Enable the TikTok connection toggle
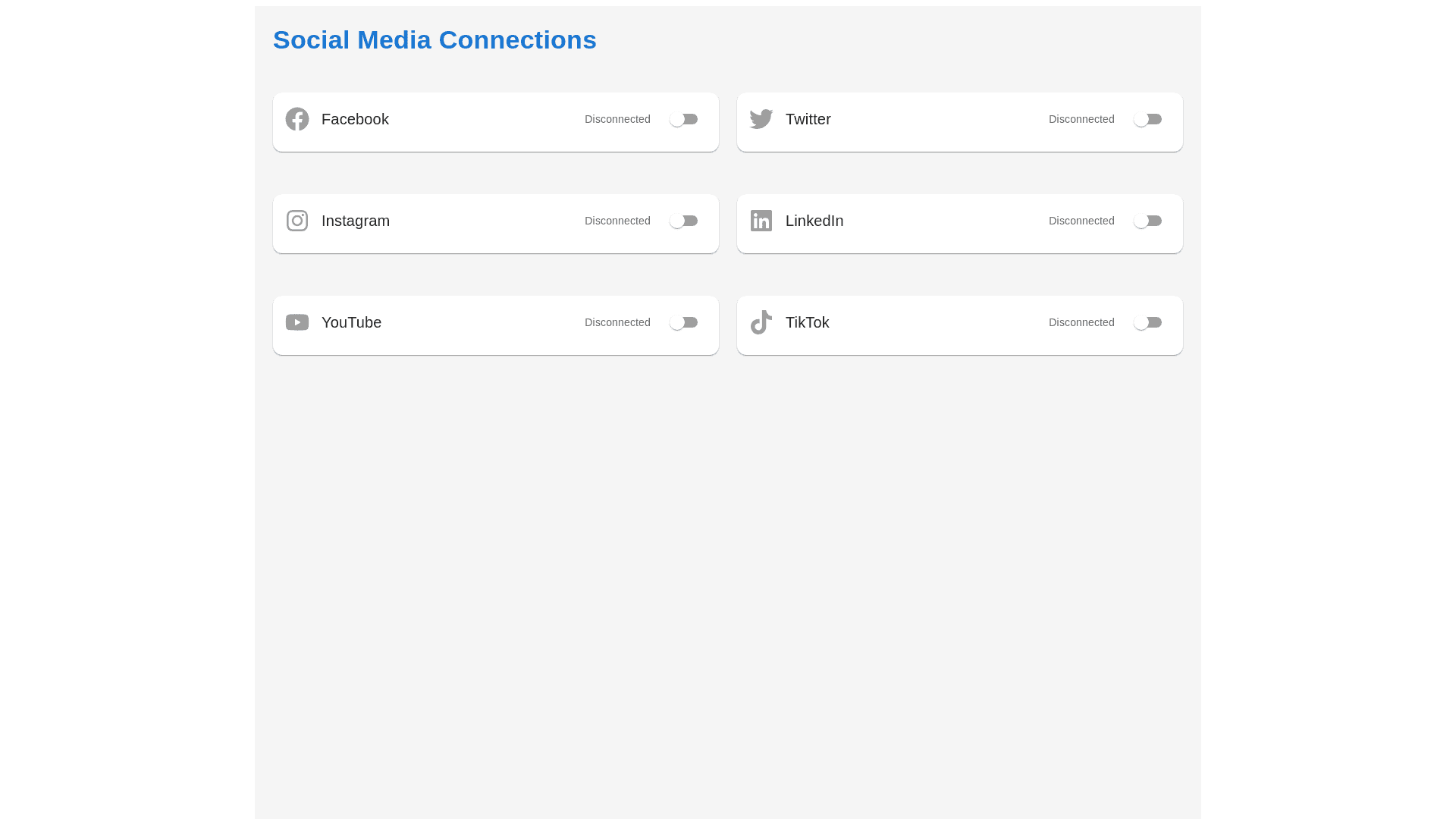 [x=1148, y=322]
